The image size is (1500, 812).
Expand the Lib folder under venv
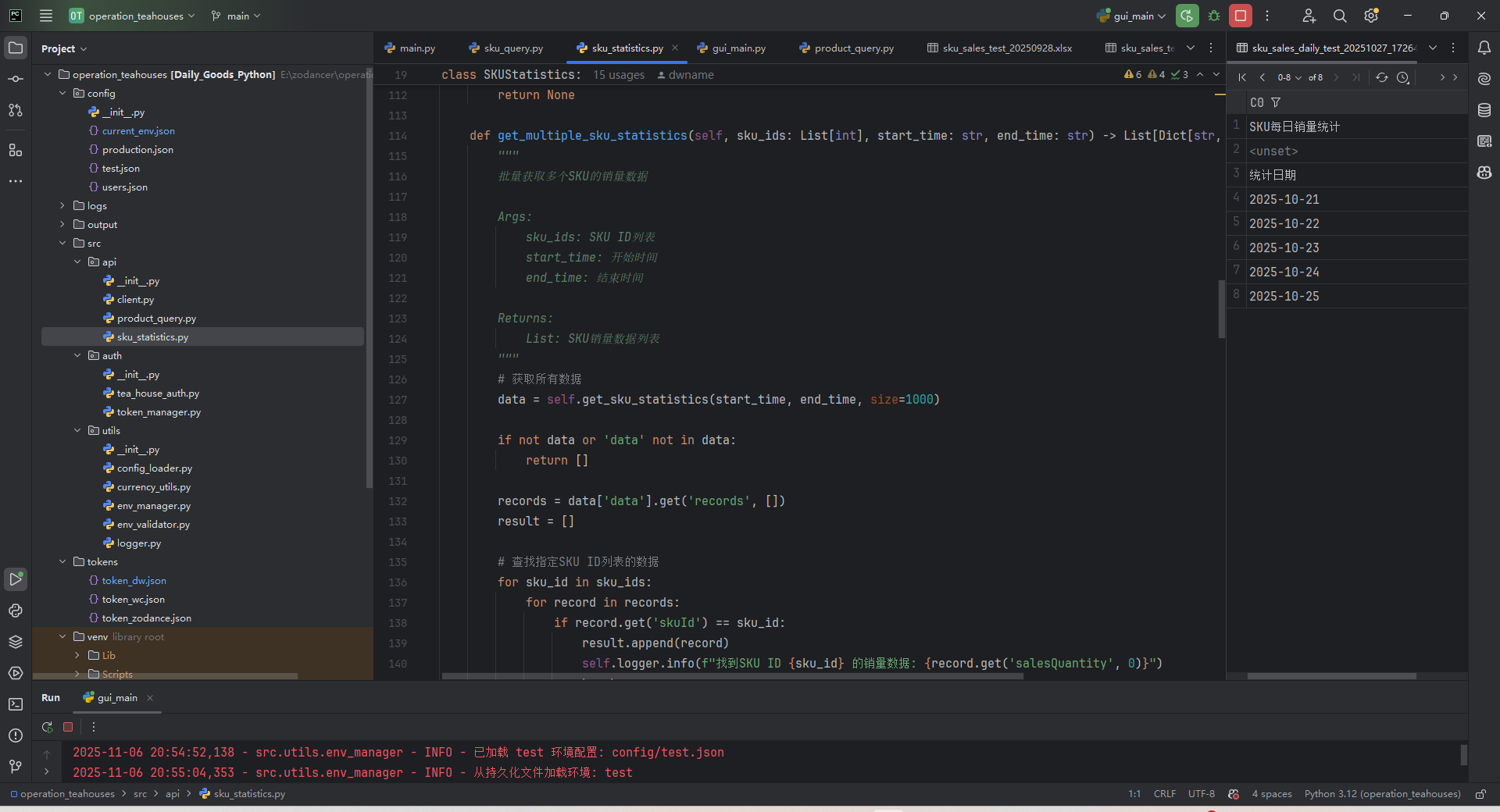[77, 655]
